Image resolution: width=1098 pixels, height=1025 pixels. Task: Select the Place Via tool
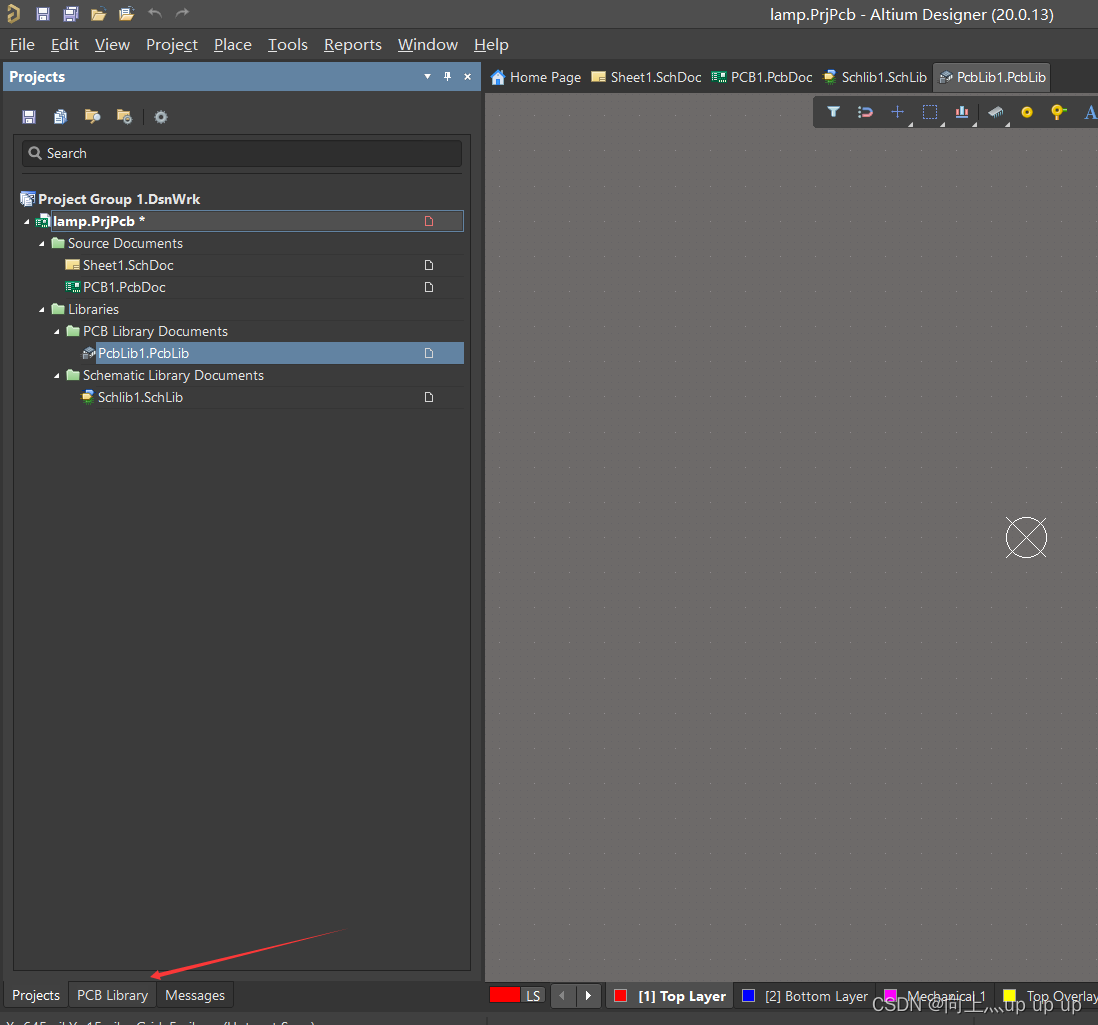(1058, 112)
